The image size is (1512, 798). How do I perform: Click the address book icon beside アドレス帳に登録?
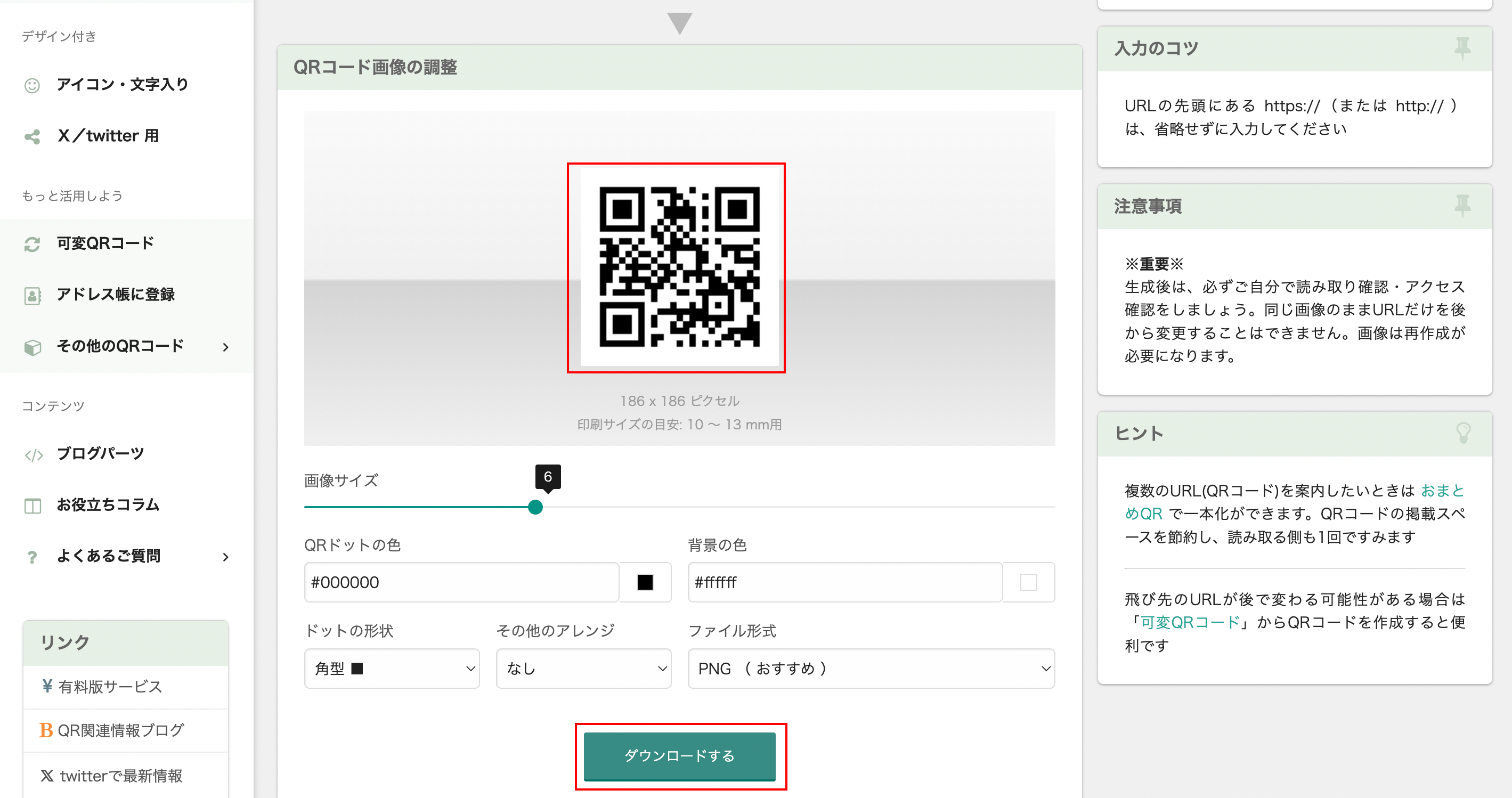tap(32, 296)
